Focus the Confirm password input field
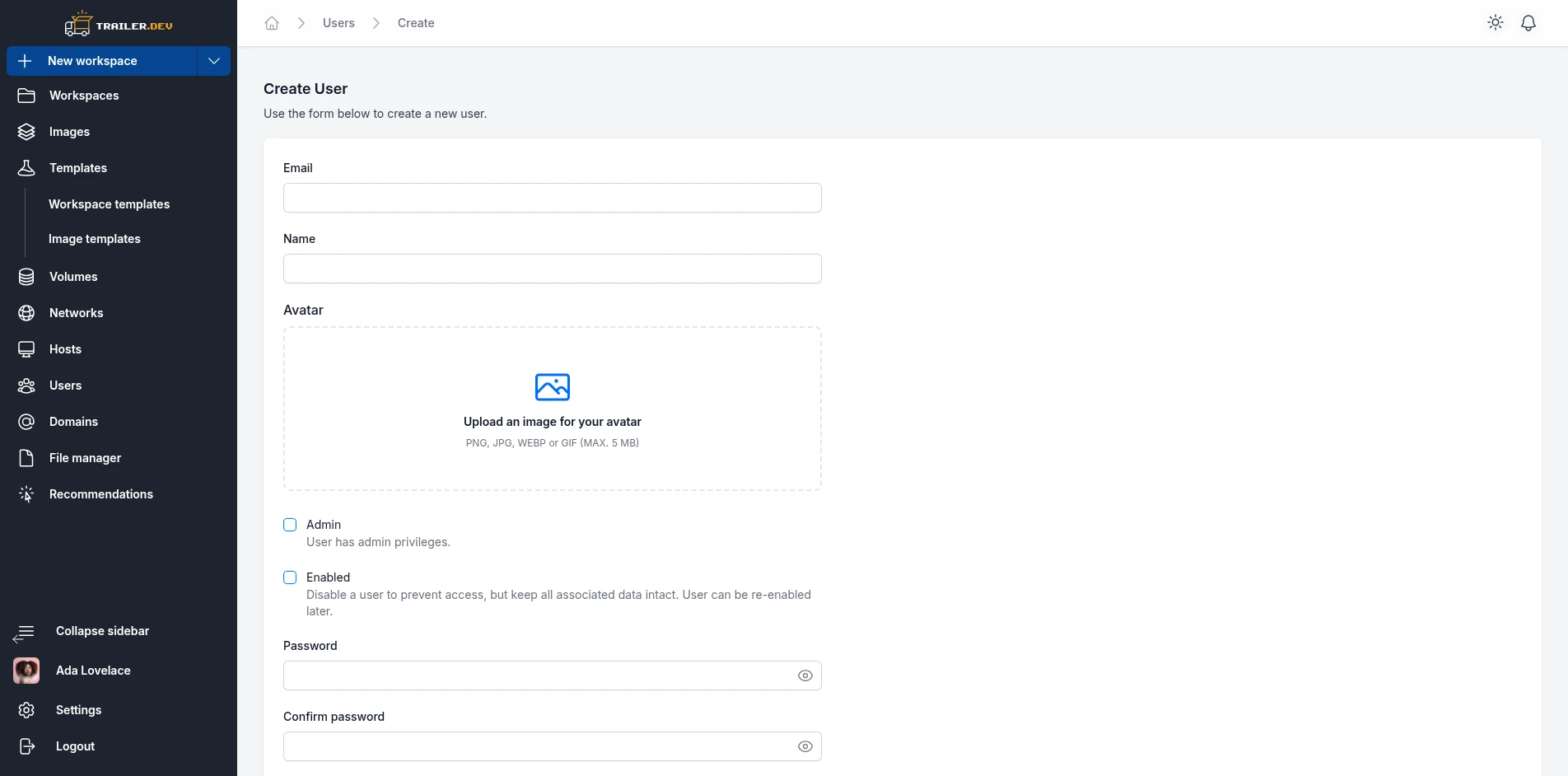Screen dimensions: 1568x776 [553, 746]
